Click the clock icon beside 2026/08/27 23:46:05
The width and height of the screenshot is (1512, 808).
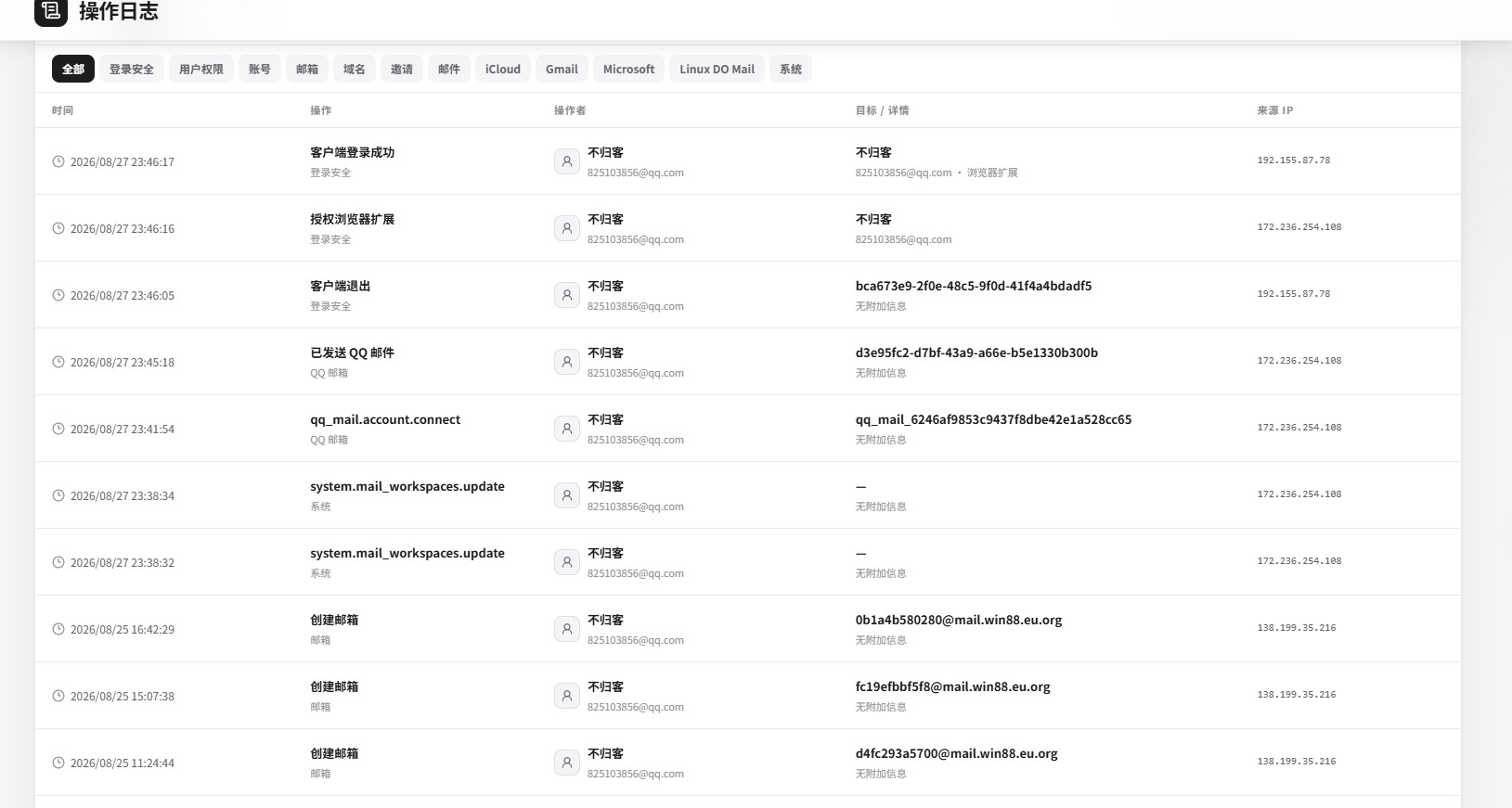coord(58,295)
